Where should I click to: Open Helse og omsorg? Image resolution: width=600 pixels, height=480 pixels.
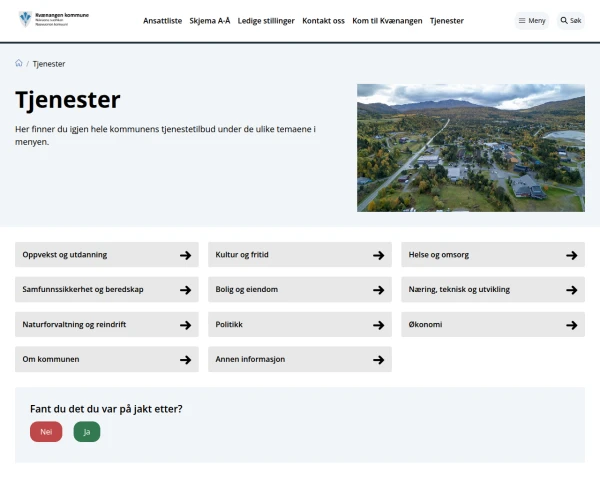(493, 255)
